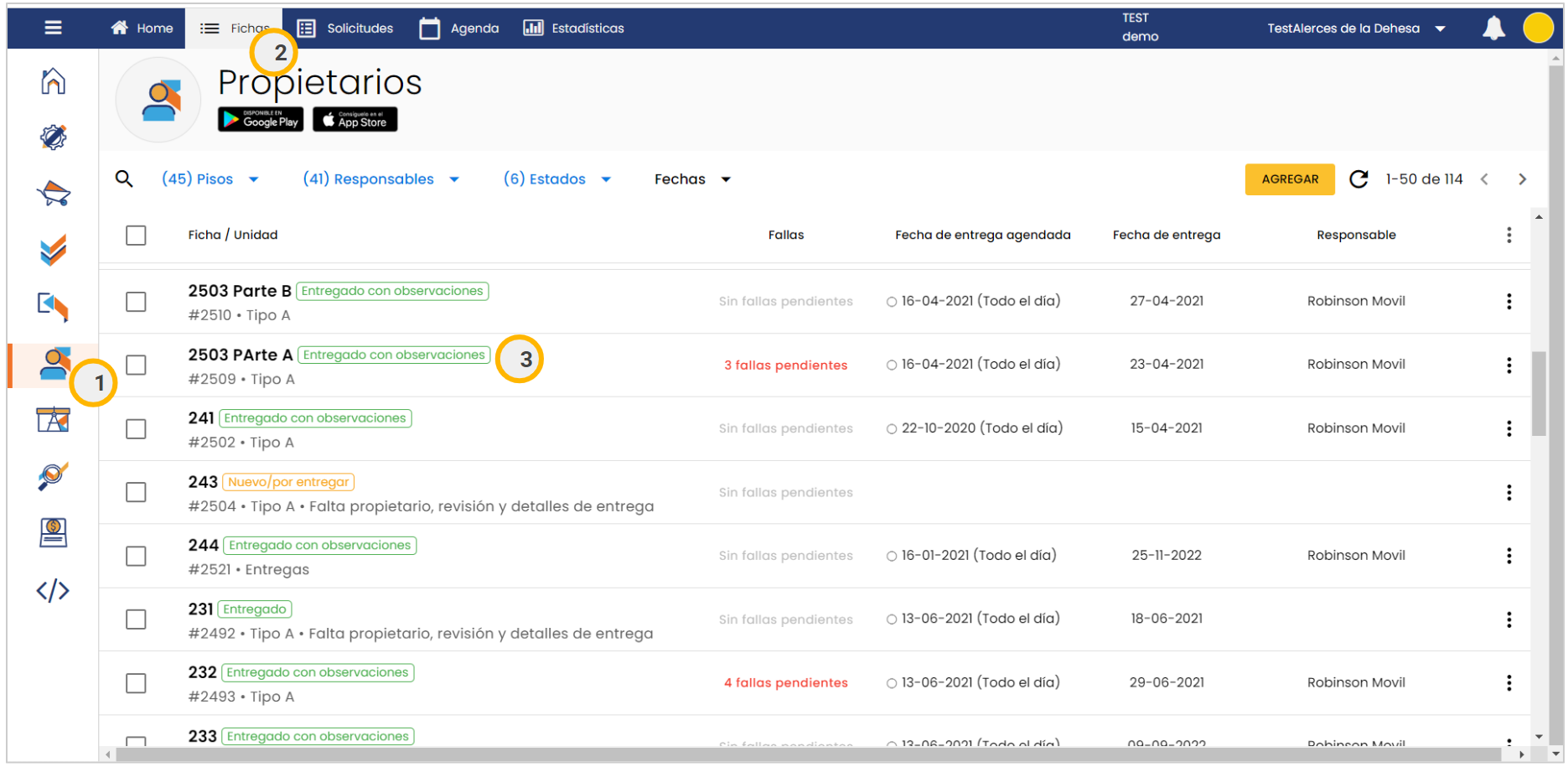Check the box for unit 244
Viewport: 1568px width, 767px height.
click(x=136, y=557)
